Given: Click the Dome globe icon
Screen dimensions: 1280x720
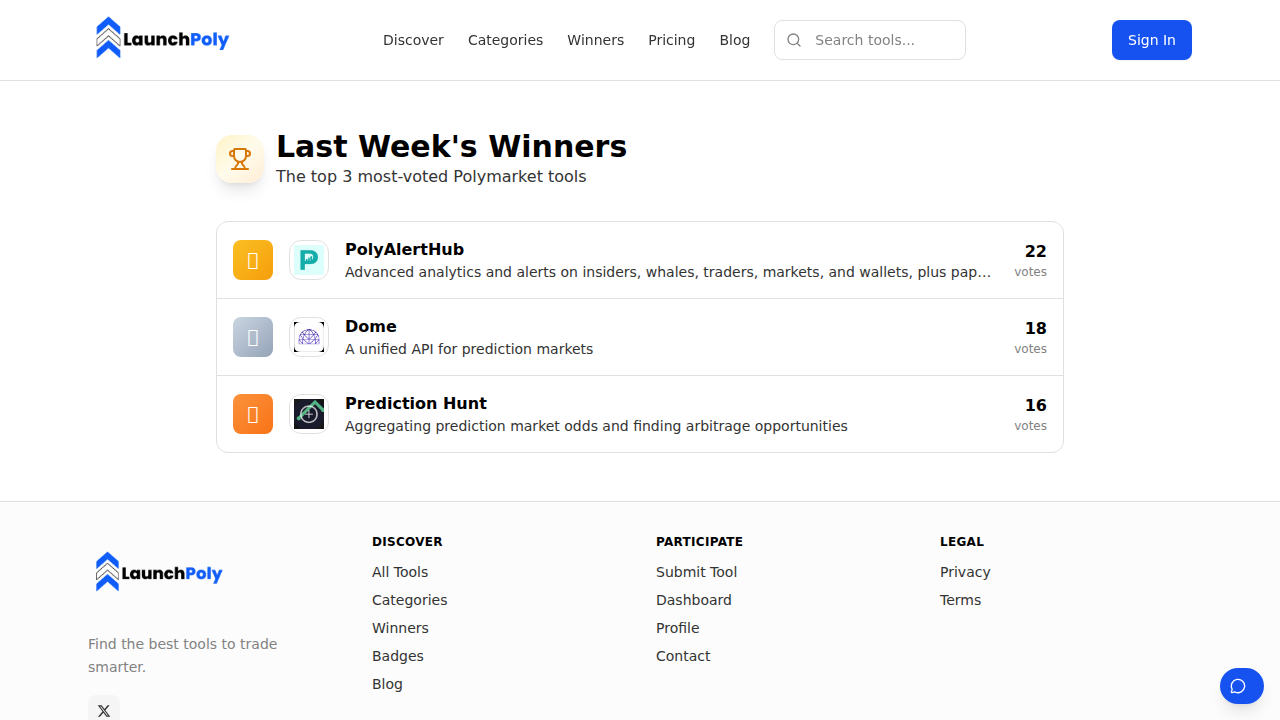Looking at the screenshot, I should click(x=309, y=337).
